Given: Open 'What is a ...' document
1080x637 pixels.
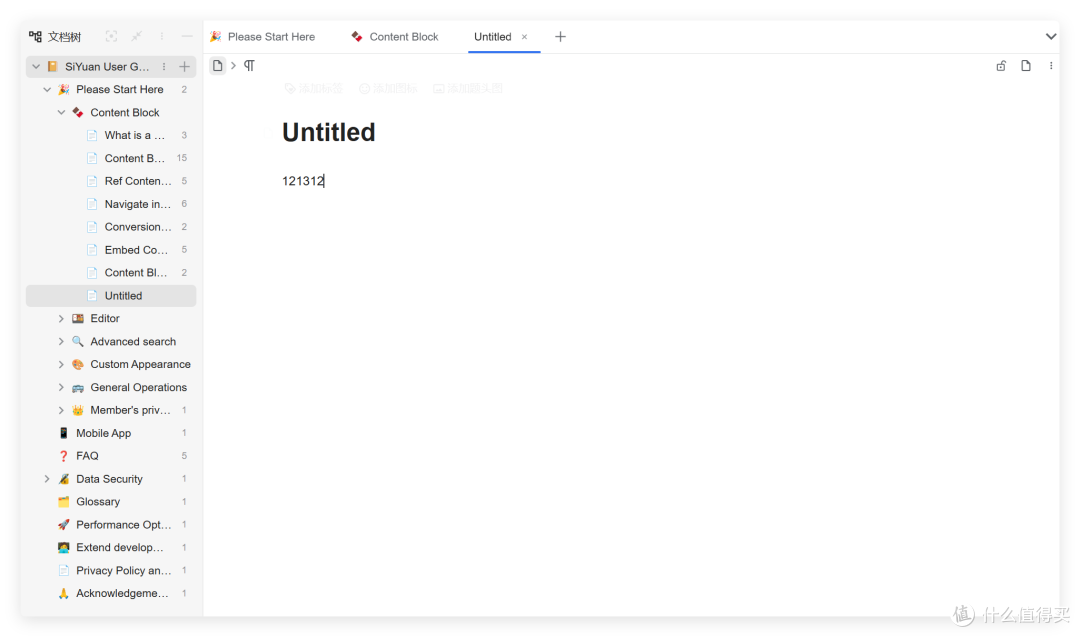Looking at the screenshot, I should (x=111, y=136).
